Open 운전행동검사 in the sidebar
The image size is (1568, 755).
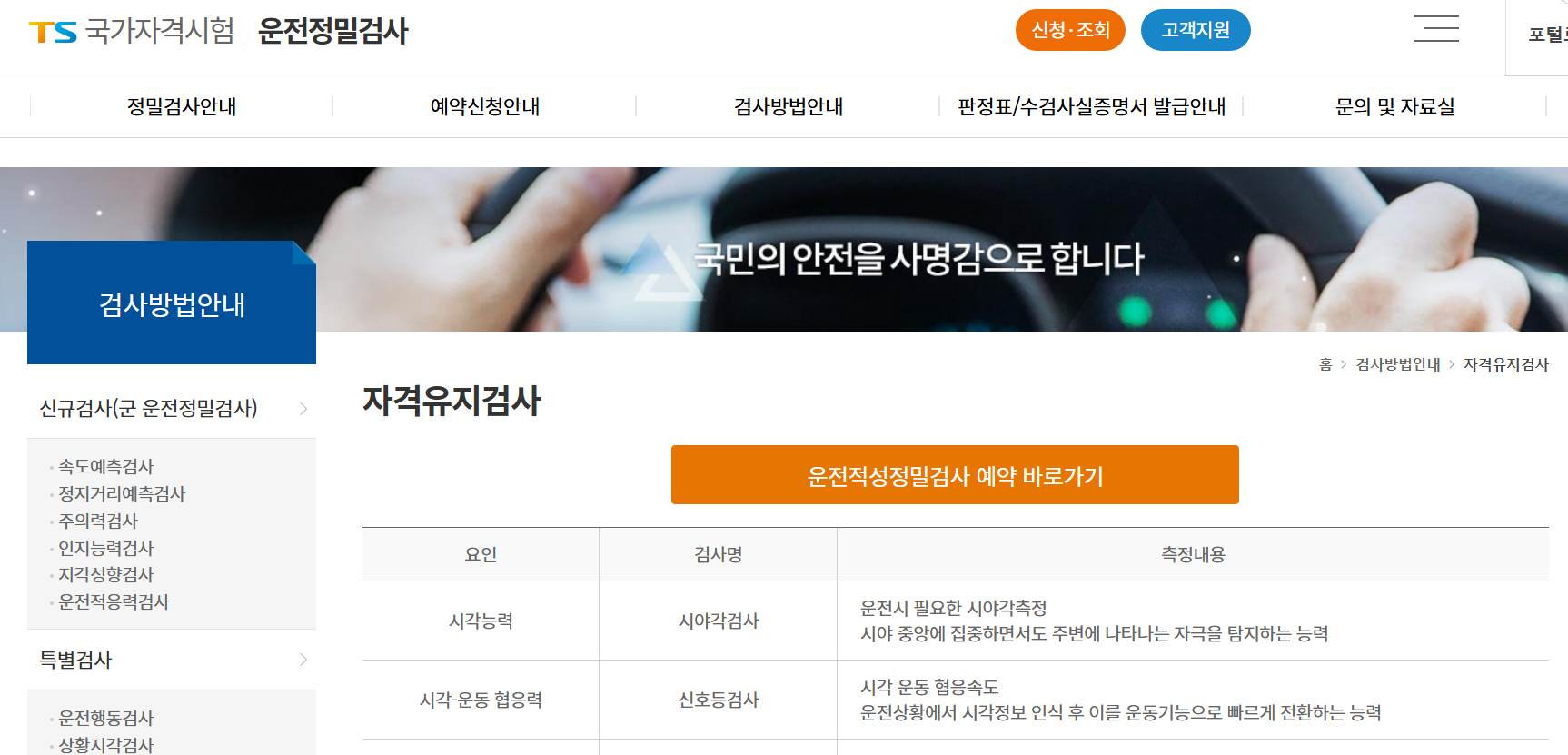(106, 718)
